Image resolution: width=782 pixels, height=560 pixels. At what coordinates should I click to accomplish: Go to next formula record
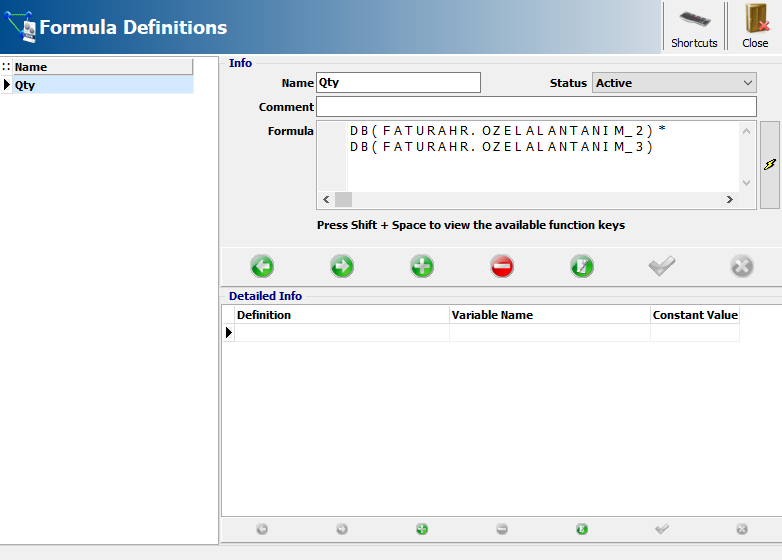(x=342, y=266)
